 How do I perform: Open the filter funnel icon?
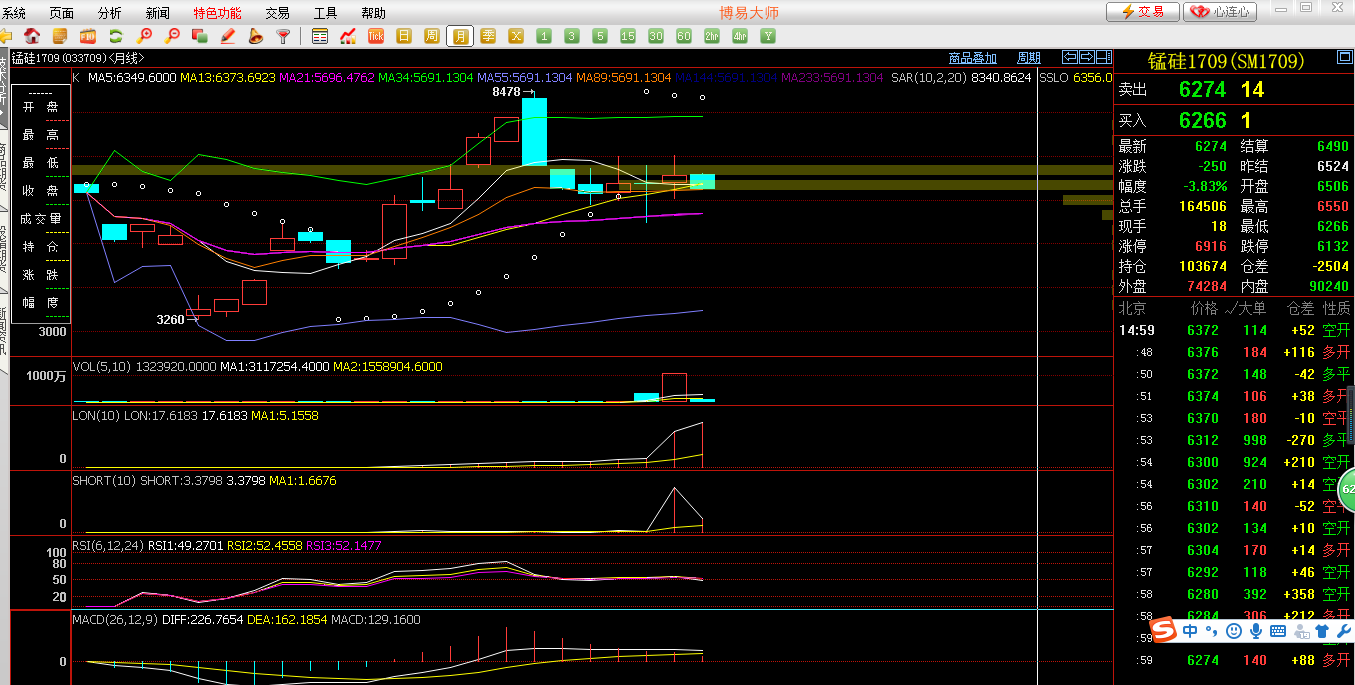(284, 36)
